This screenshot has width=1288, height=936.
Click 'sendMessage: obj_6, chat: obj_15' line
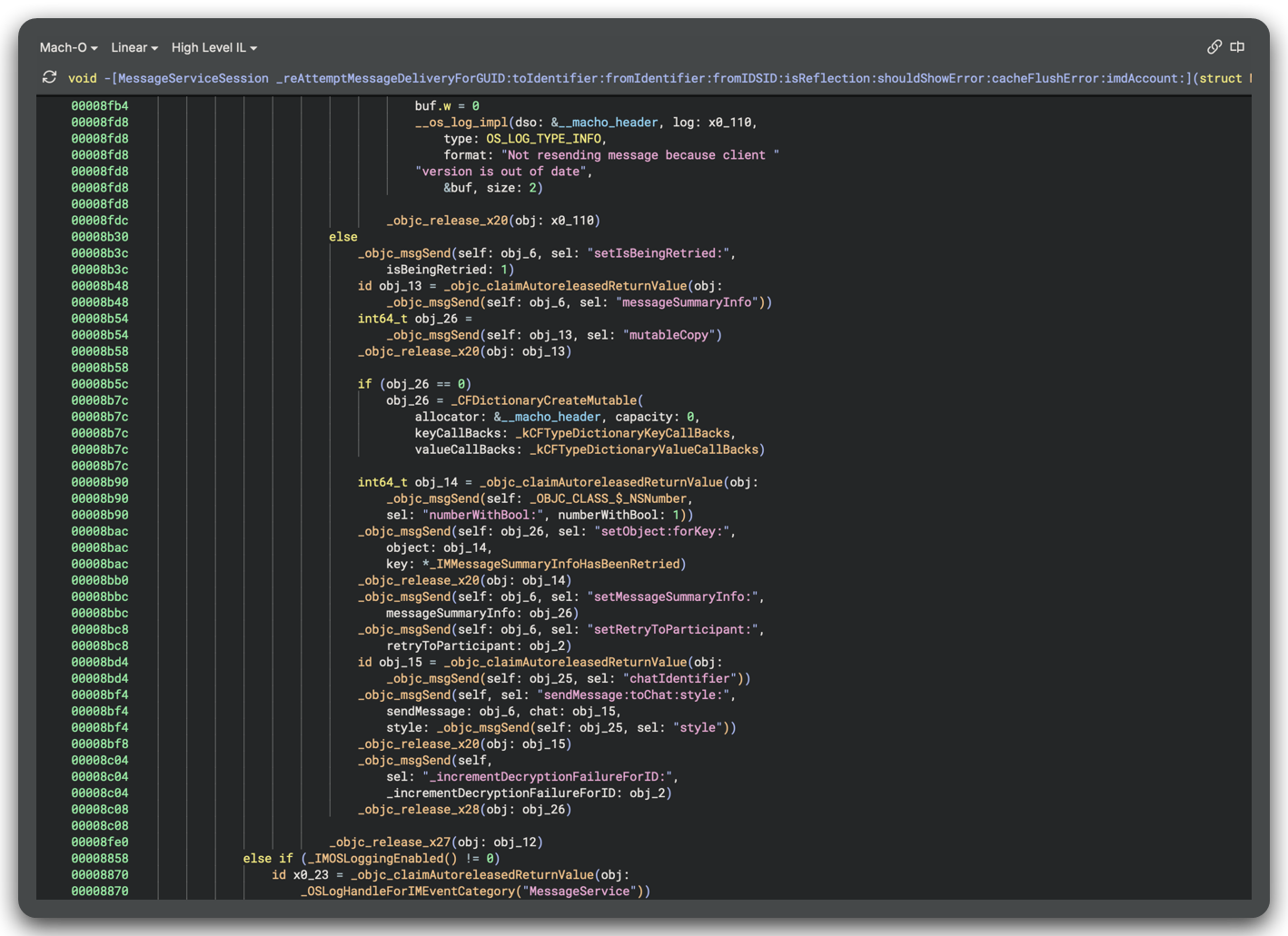pos(504,711)
